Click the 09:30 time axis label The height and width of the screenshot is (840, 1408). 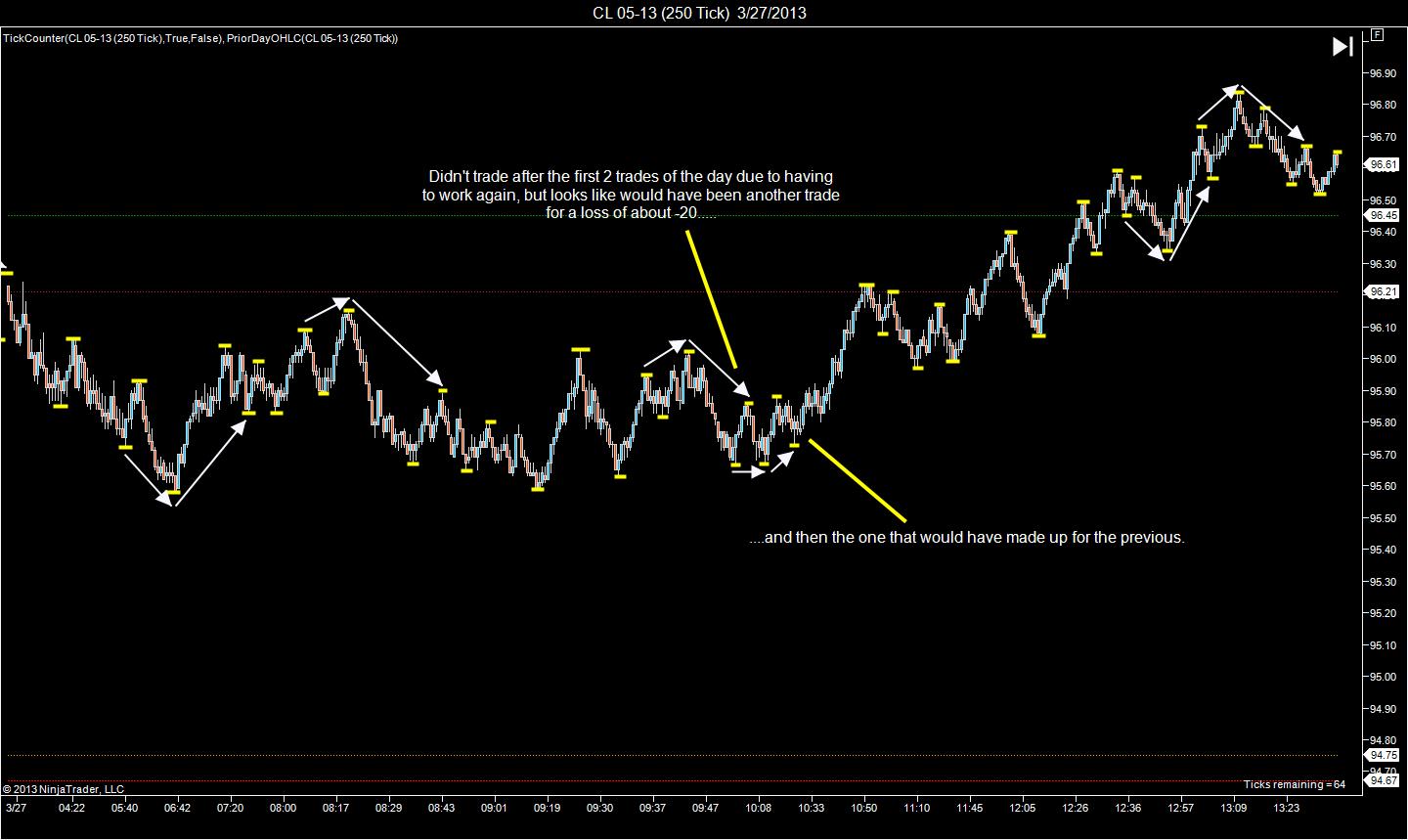pyautogui.click(x=599, y=808)
